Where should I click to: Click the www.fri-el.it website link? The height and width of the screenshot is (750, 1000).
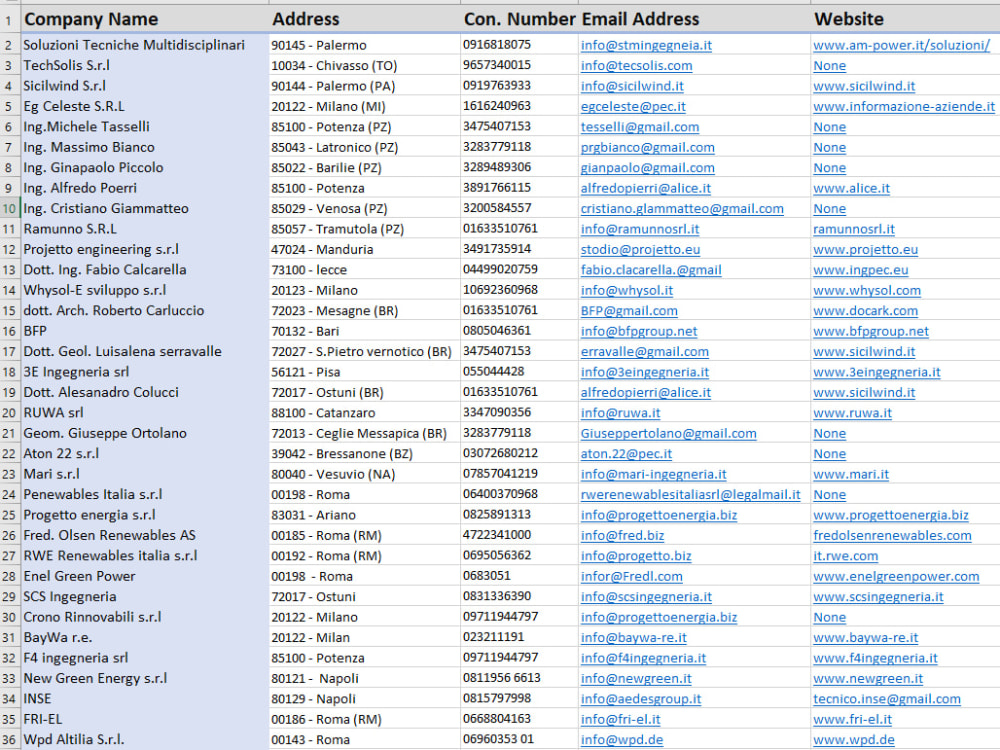point(852,719)
